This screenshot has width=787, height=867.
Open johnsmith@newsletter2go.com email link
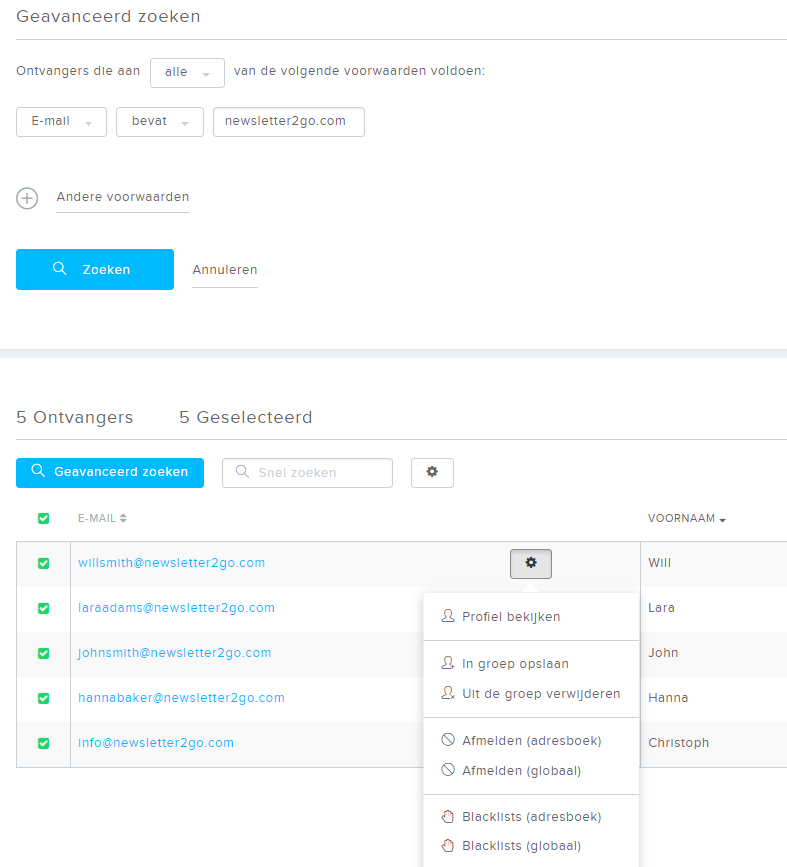click(x=175, y=653)
